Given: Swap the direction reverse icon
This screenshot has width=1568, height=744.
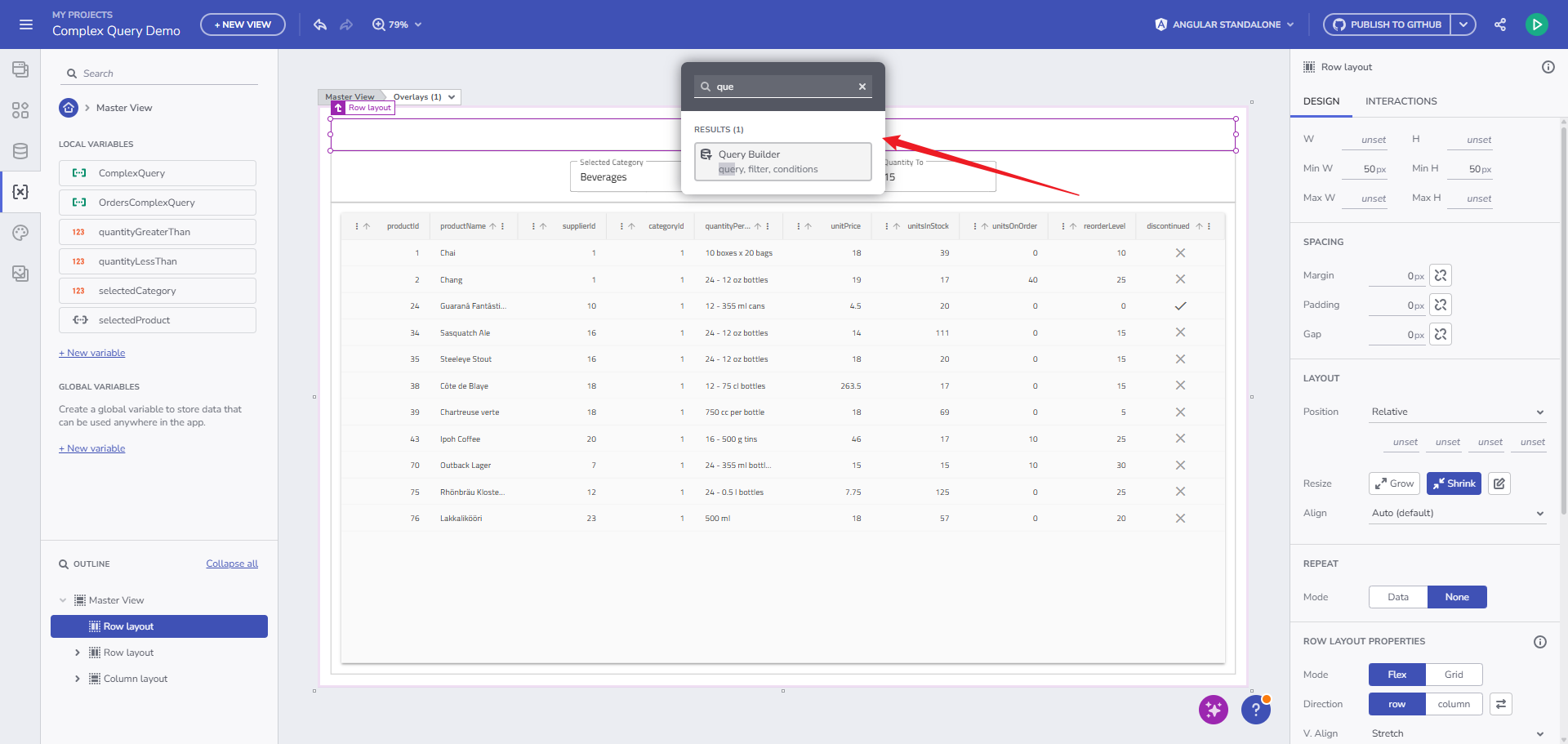Looking at the screenshot, I should click(1501, 704).
